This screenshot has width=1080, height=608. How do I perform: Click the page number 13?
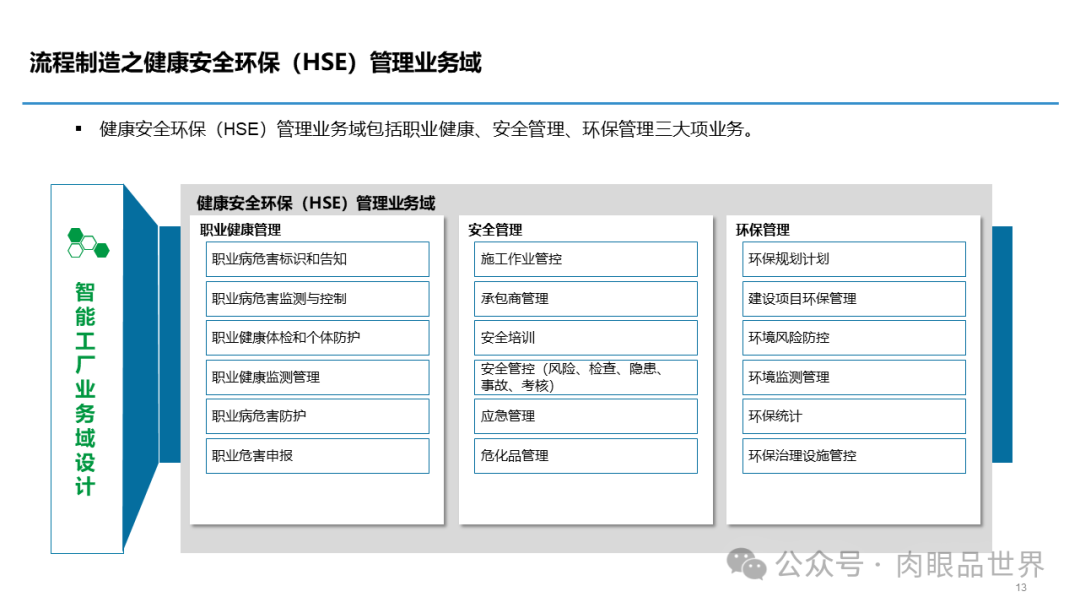click(1021, 587)
